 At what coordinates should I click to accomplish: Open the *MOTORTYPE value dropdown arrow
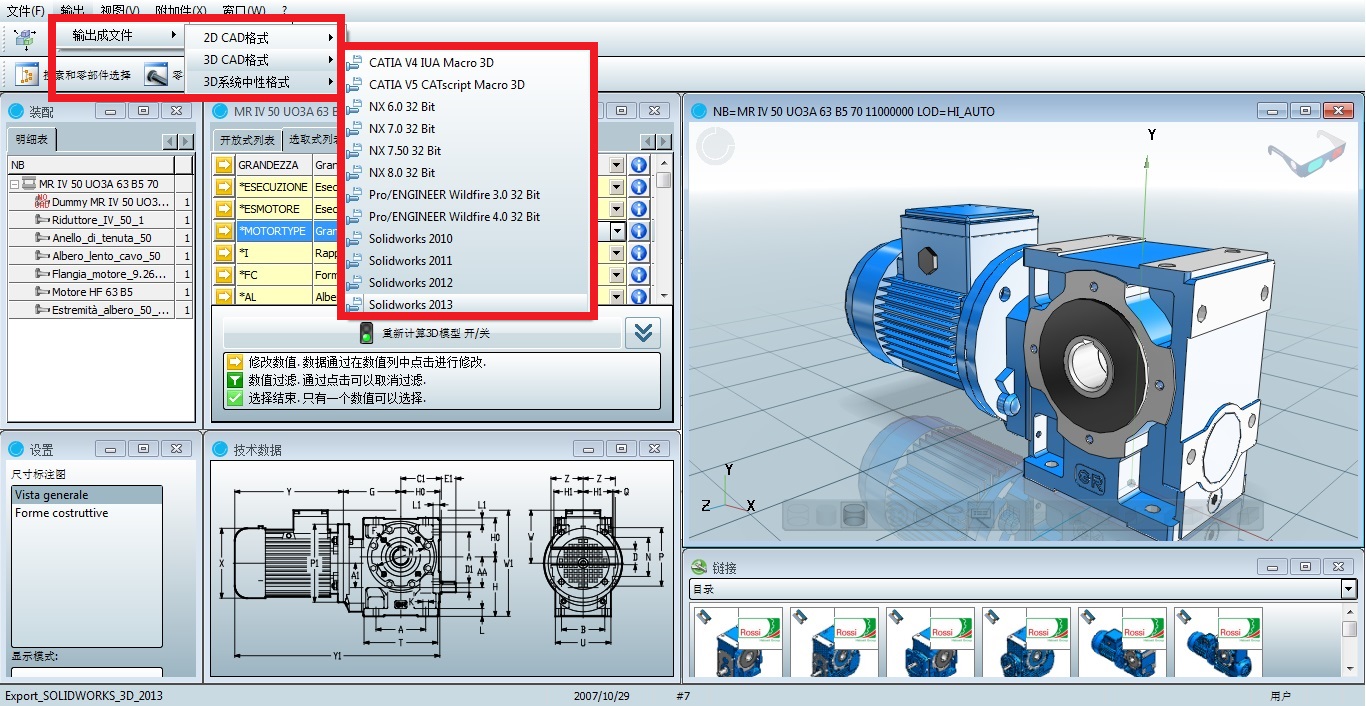tap(617, 231)
